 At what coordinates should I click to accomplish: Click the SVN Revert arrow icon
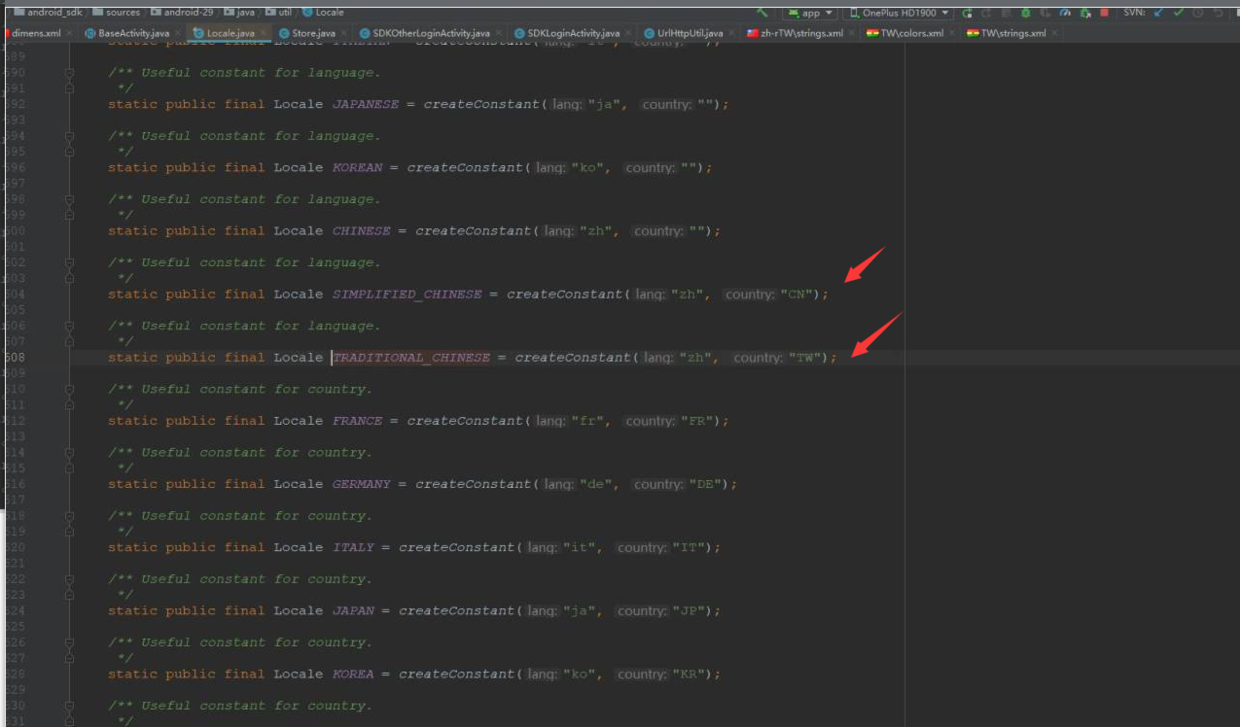(1218, 13)
